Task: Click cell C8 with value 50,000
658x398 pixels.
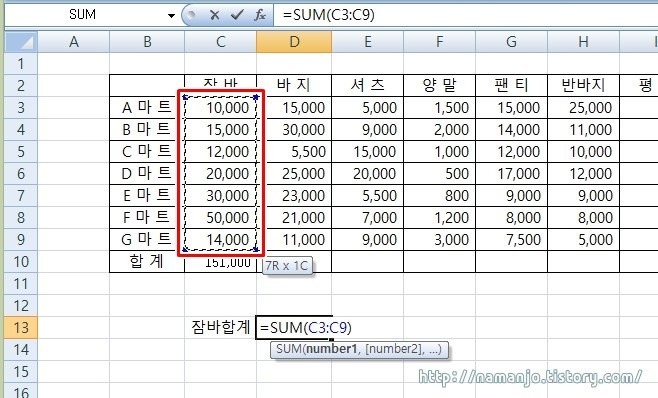Action: coord(221,217)
